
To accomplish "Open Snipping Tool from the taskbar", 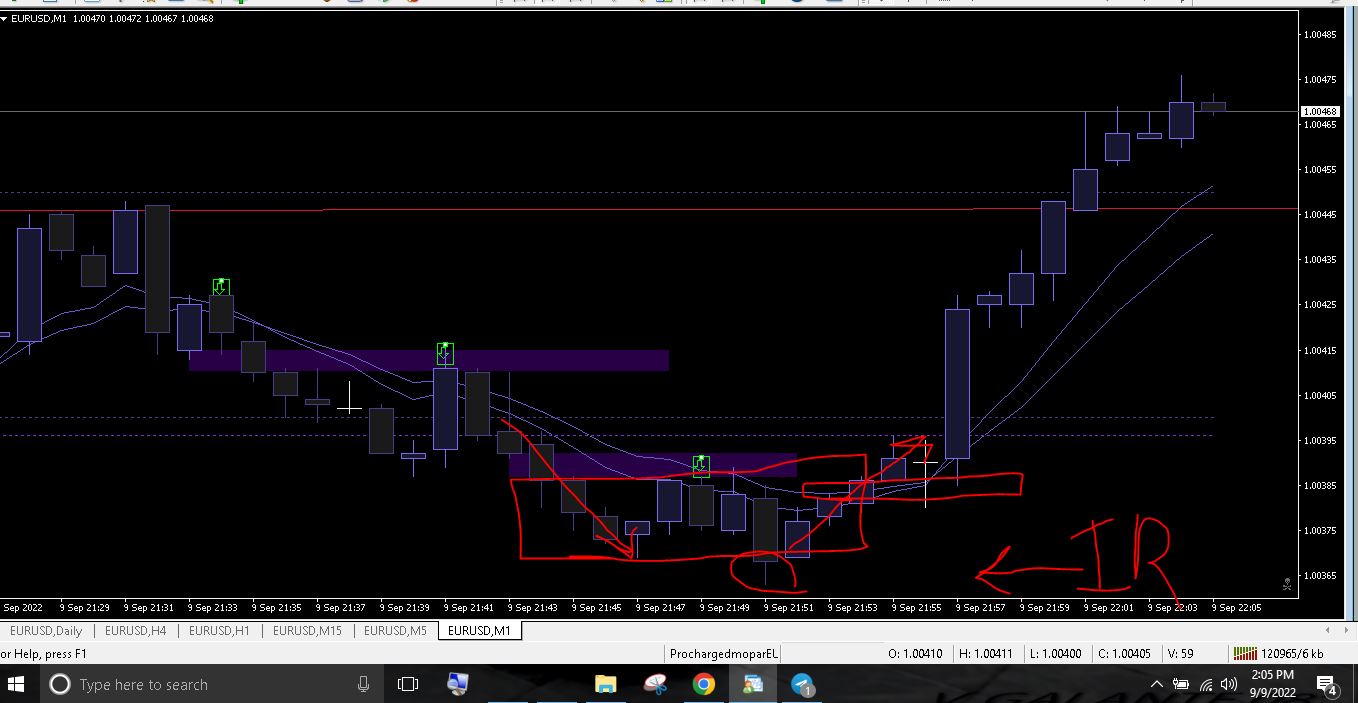I will point(655,684).
